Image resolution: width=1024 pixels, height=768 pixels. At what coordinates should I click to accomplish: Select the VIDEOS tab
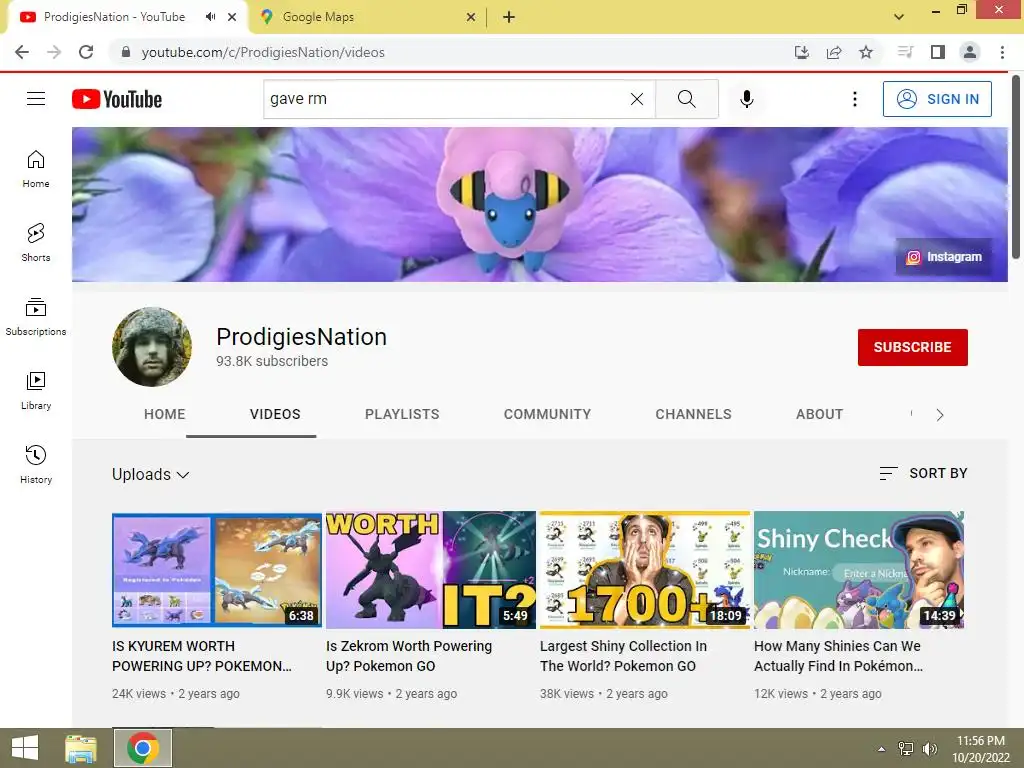tap(275, 414)
